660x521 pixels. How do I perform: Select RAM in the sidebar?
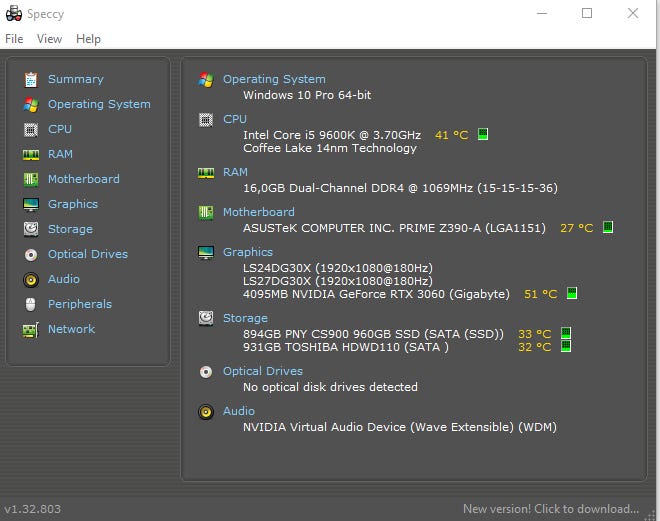60,154
